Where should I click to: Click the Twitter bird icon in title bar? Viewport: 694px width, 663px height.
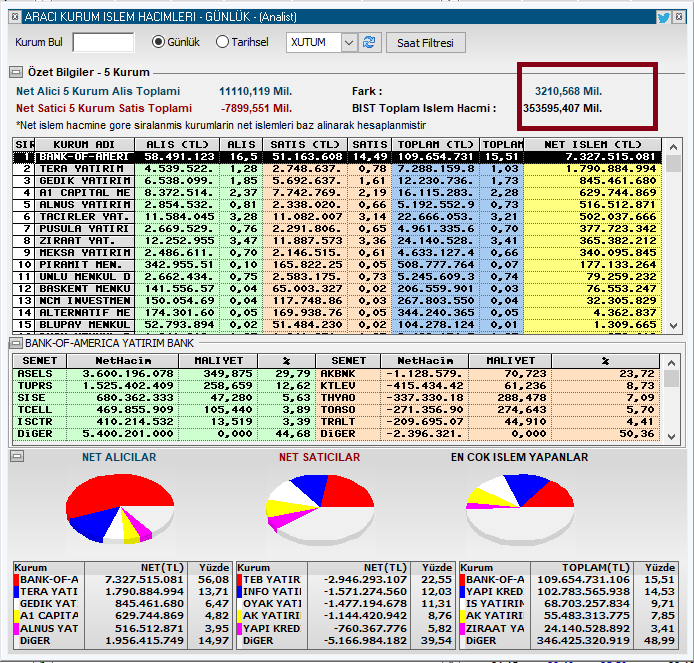coord(663,17)
